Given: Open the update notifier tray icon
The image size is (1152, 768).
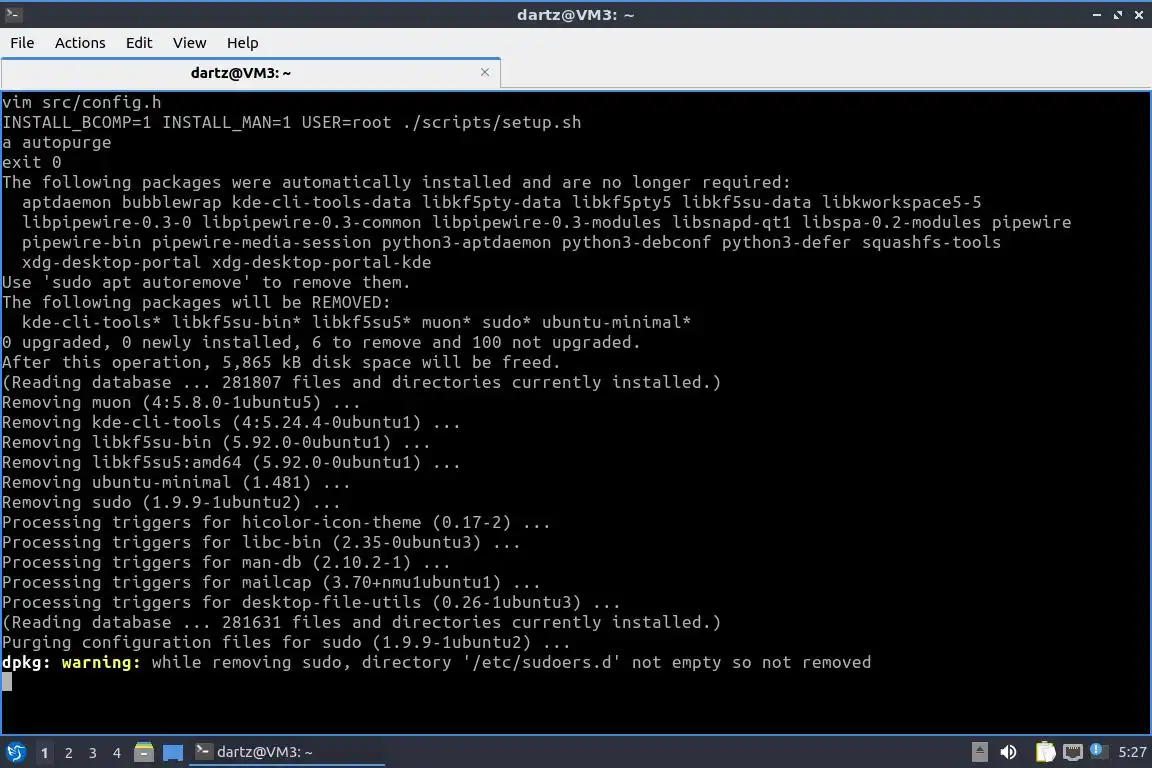Looking at the screenshot, I should tap(1097, 750).
